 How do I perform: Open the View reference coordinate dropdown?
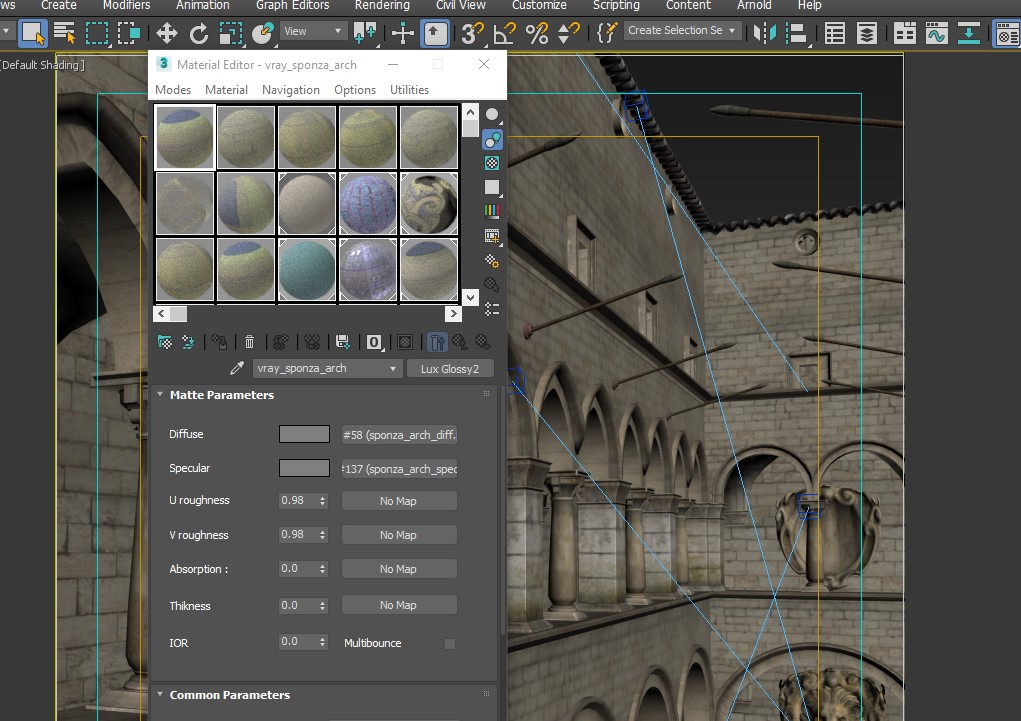313,31
